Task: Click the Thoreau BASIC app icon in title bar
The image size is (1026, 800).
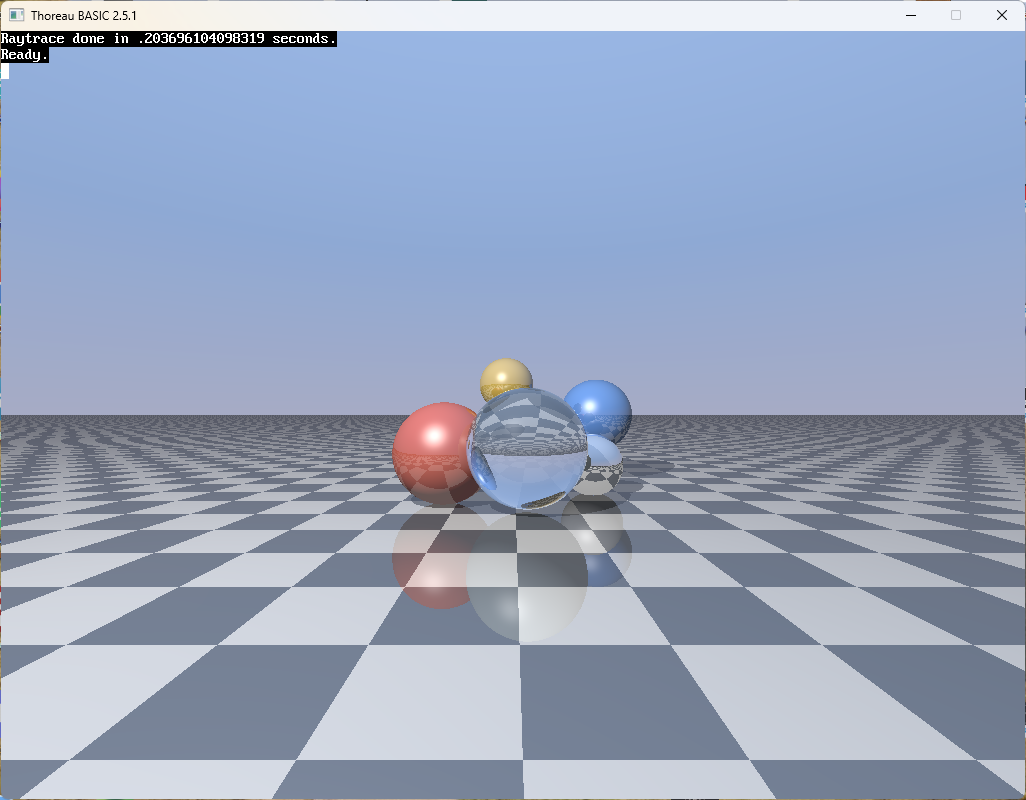Action: coord(16,15)
